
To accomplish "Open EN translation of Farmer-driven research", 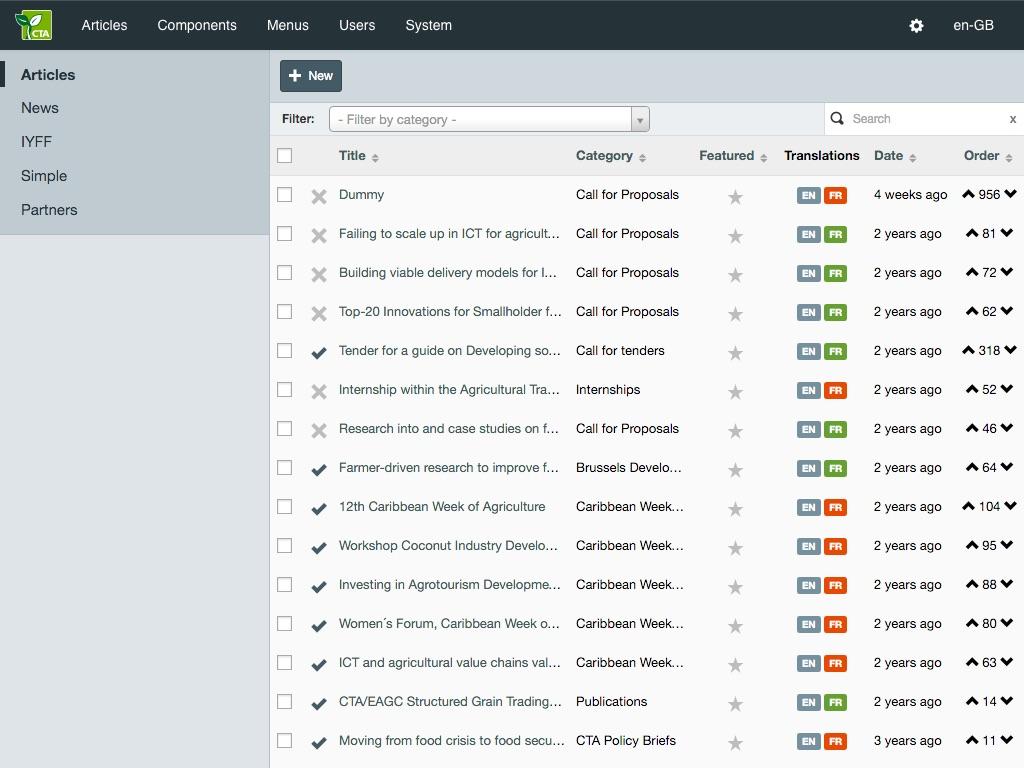I will [808, 468].
